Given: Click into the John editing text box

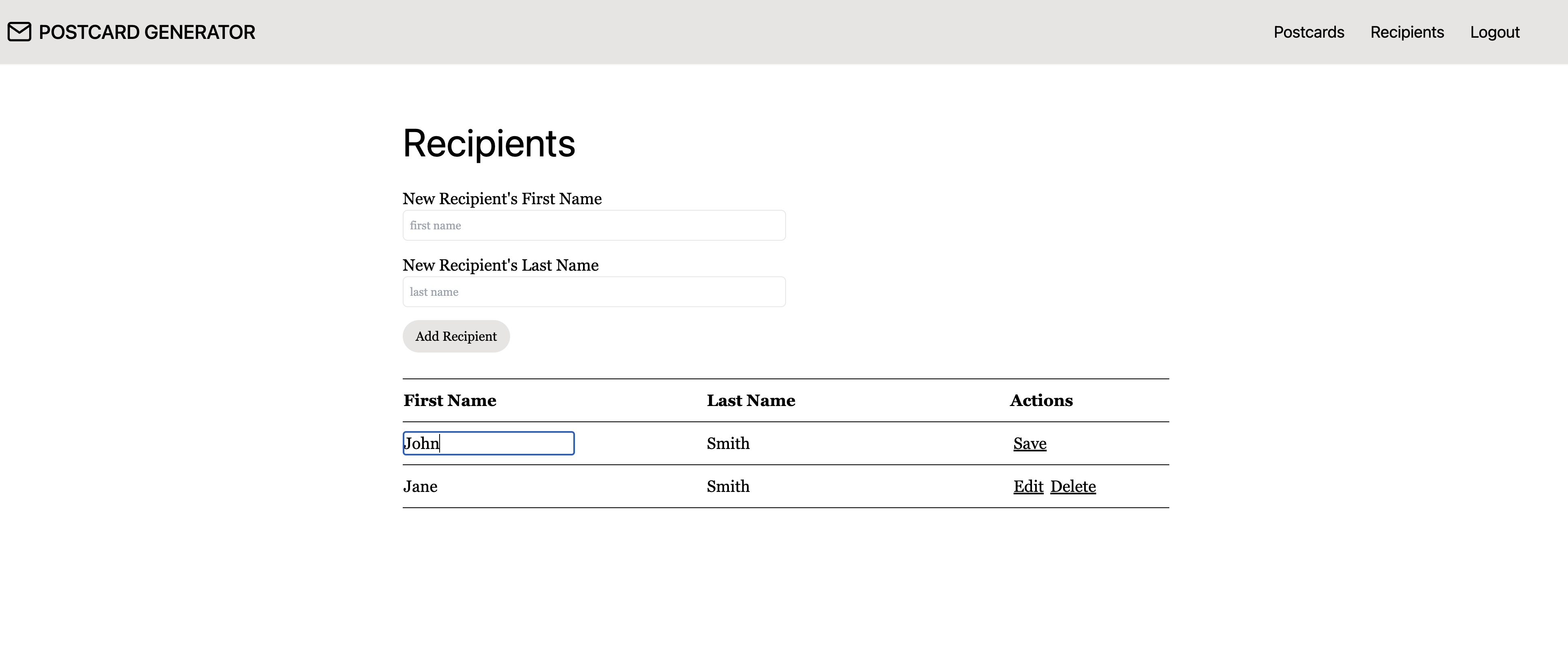Looking at the screenshot, I should (x=488, y=443).
